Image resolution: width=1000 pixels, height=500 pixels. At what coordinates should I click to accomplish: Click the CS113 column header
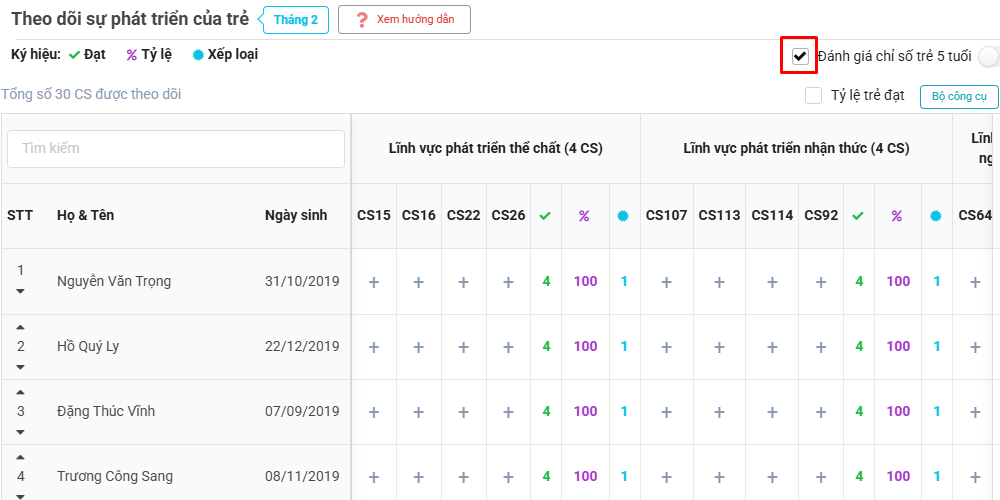tap(719, 216)
